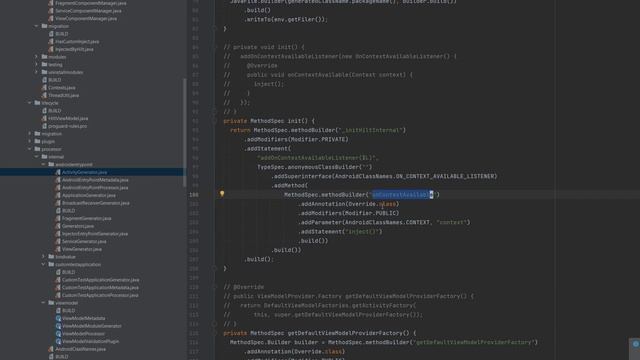Viewport: 640px width, 360px height.
Task: Click the BUILD file icon under the lifecycle folder
Action: 44,111
